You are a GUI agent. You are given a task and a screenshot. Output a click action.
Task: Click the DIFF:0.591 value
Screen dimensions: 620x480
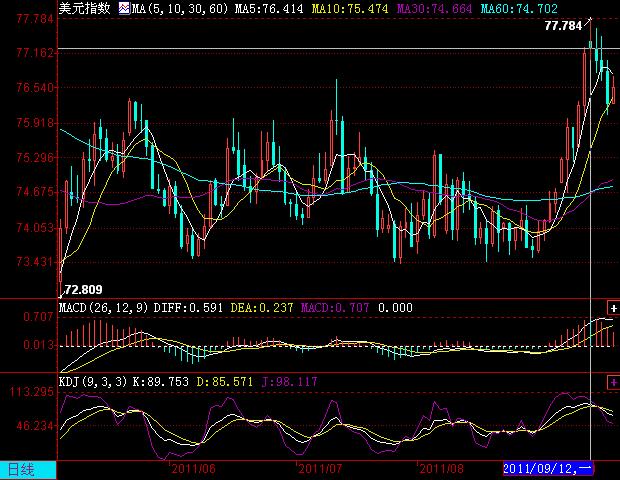coord(188,308)
